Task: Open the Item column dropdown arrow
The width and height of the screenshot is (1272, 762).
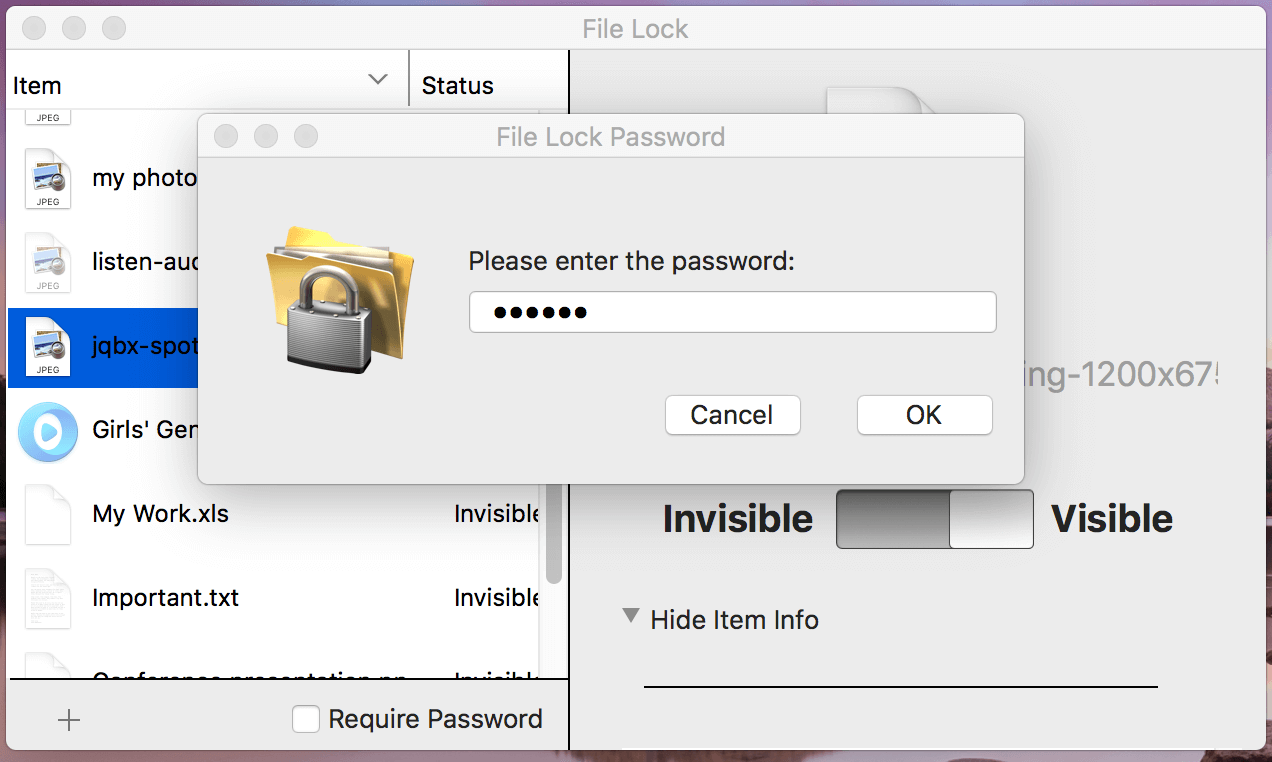Action: (x=377, y=78)
